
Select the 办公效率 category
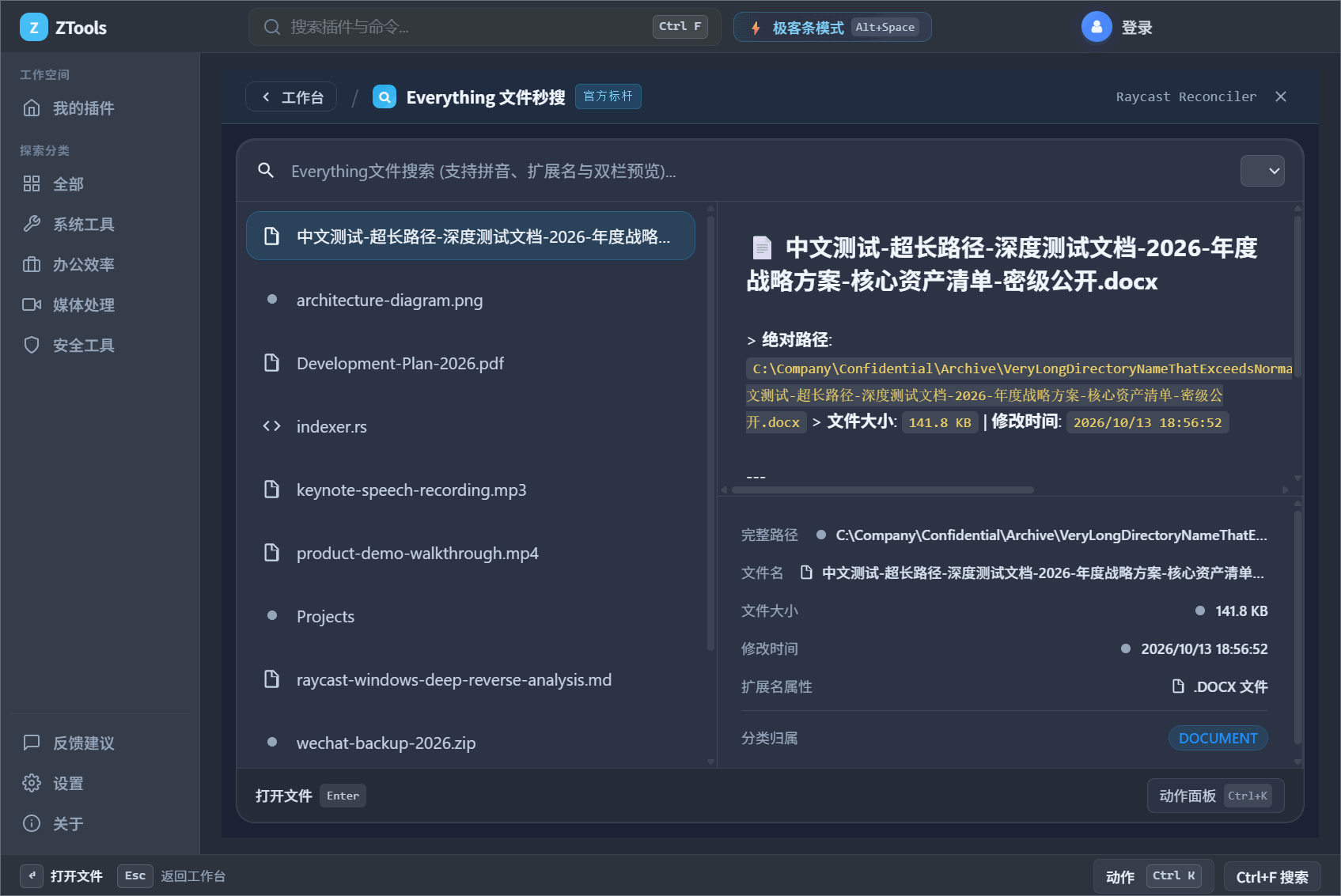(x=100, y=265)
